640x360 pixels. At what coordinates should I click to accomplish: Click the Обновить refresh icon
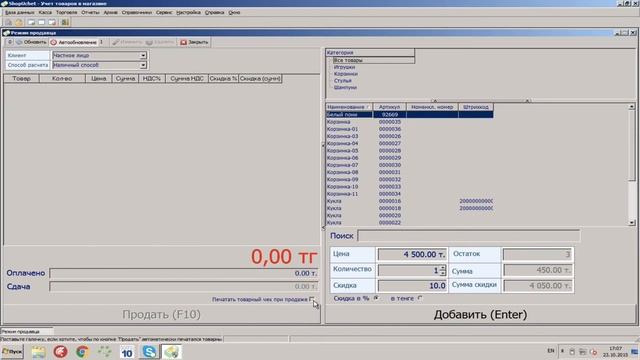[x=19, y=42]
